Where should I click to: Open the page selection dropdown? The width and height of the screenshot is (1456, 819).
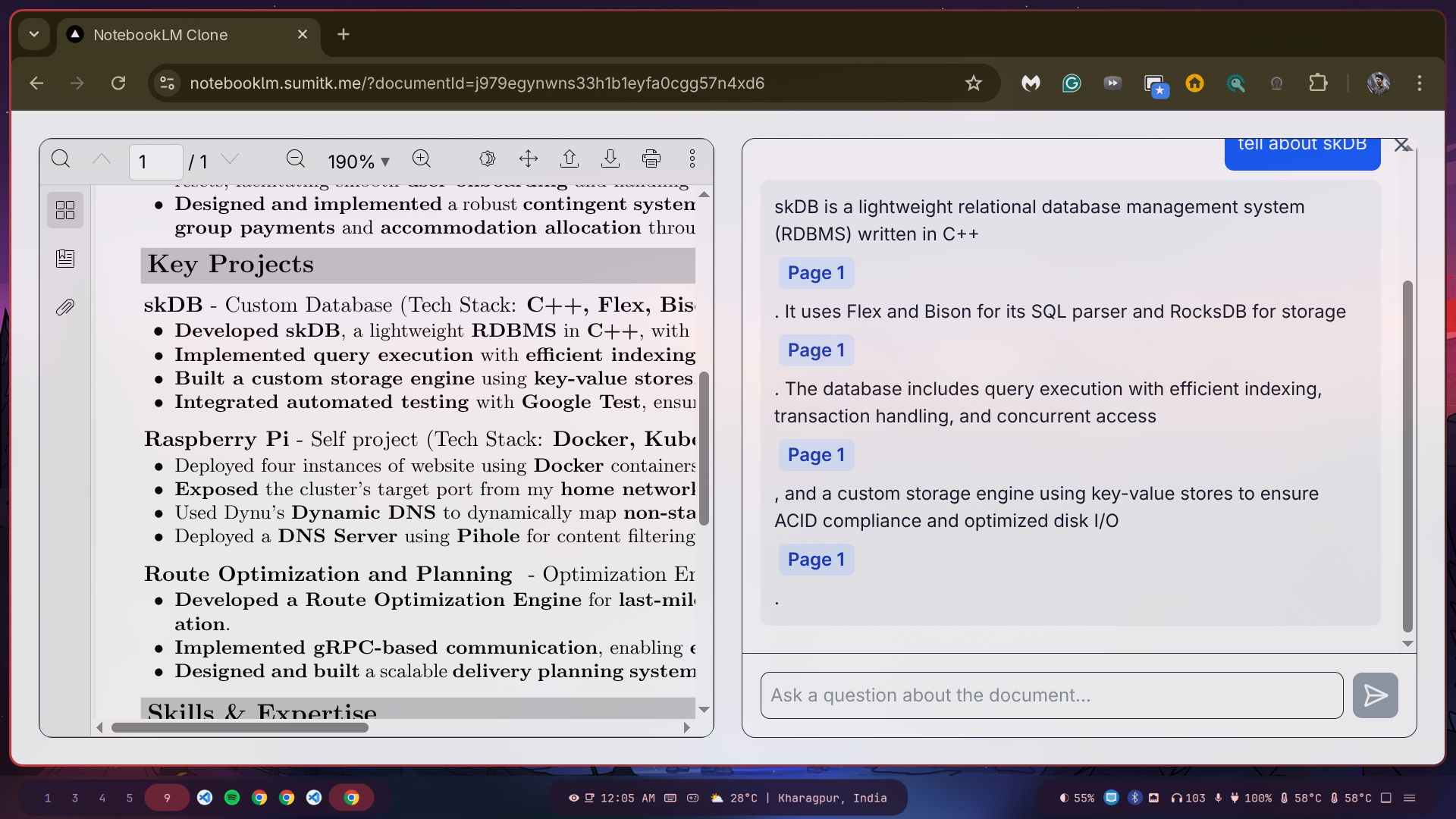231,158
